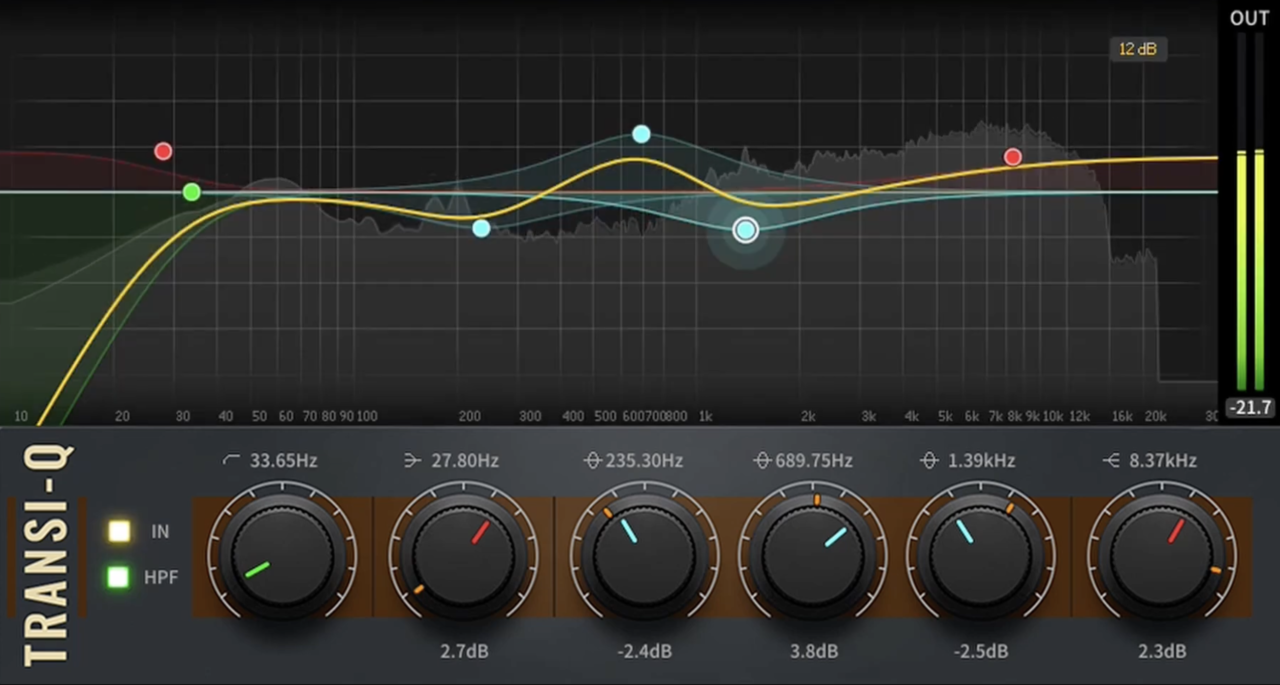Click the bell filter icon beside 1.39kHz

click(929, 460)
